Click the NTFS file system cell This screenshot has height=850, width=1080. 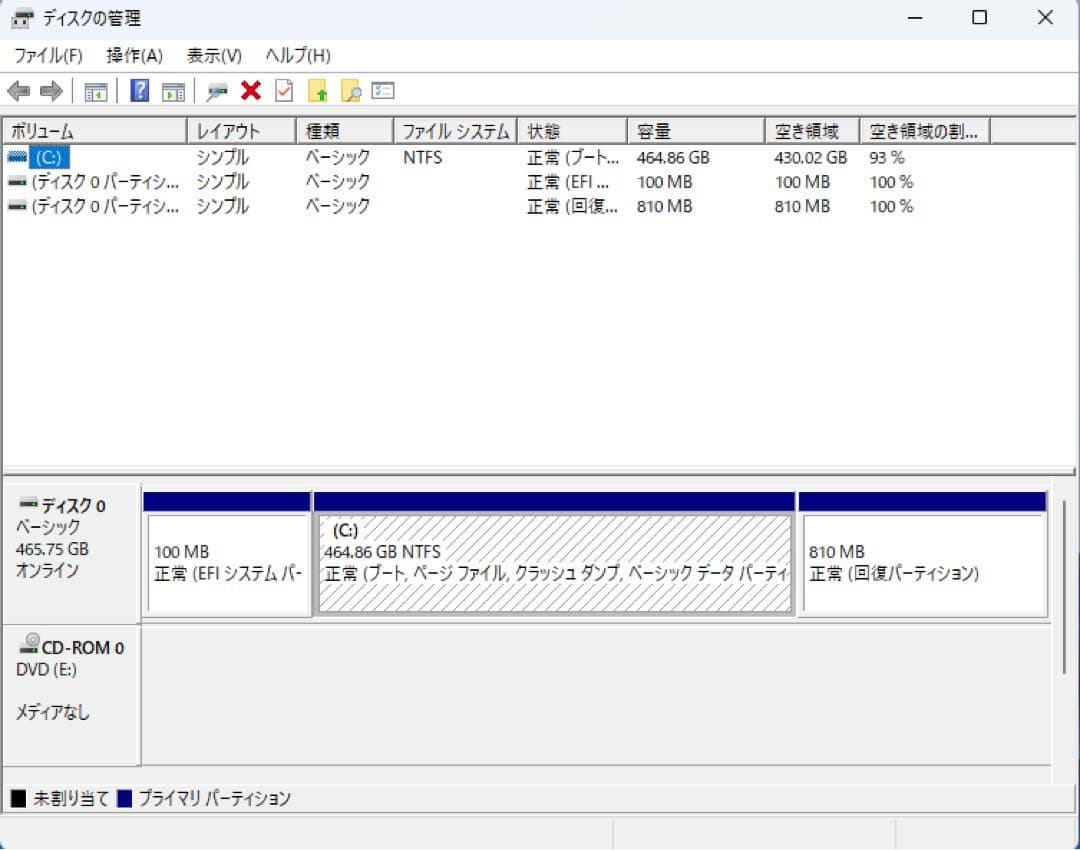point(422,157)
